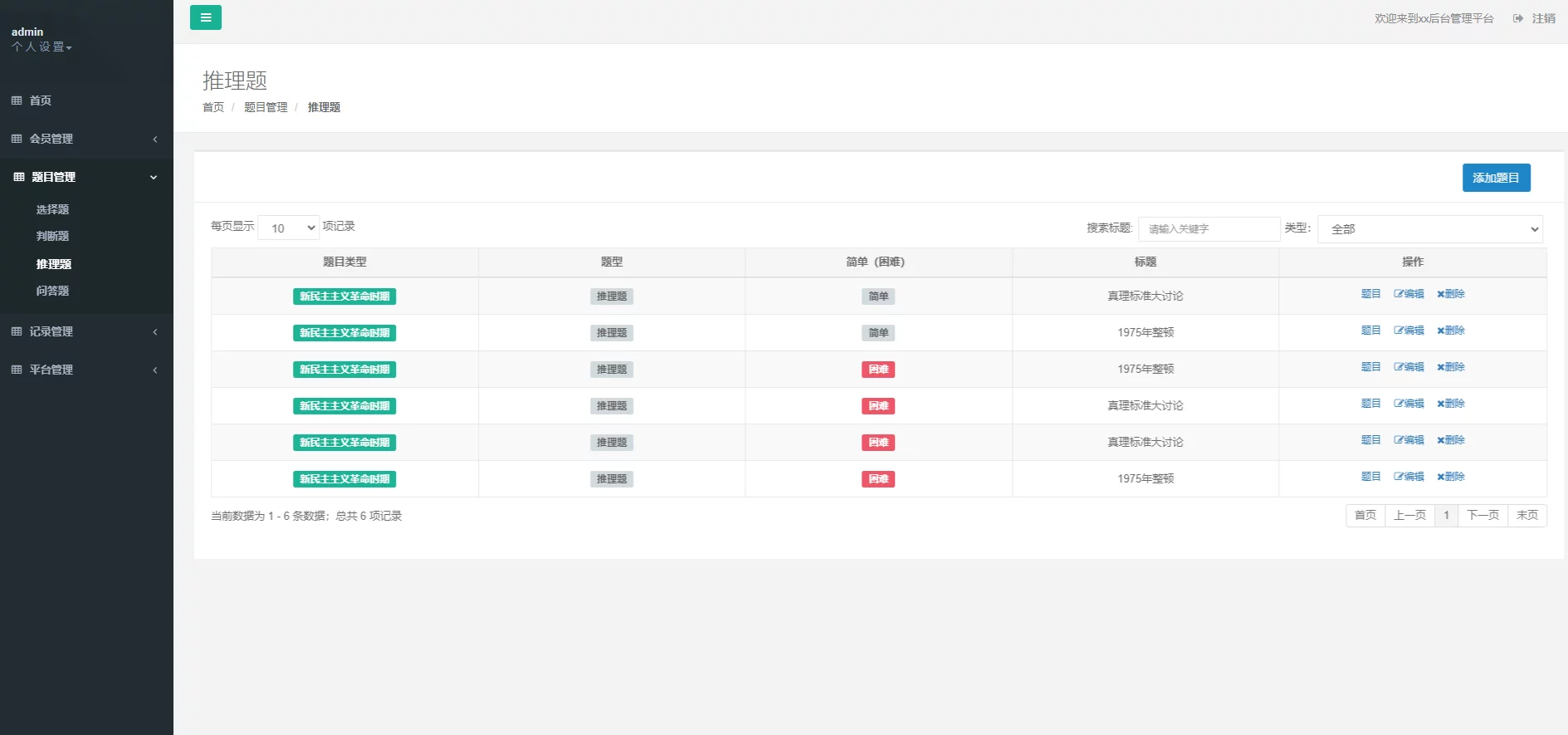Open the 类型 filter dropdown

[1429, 229]
